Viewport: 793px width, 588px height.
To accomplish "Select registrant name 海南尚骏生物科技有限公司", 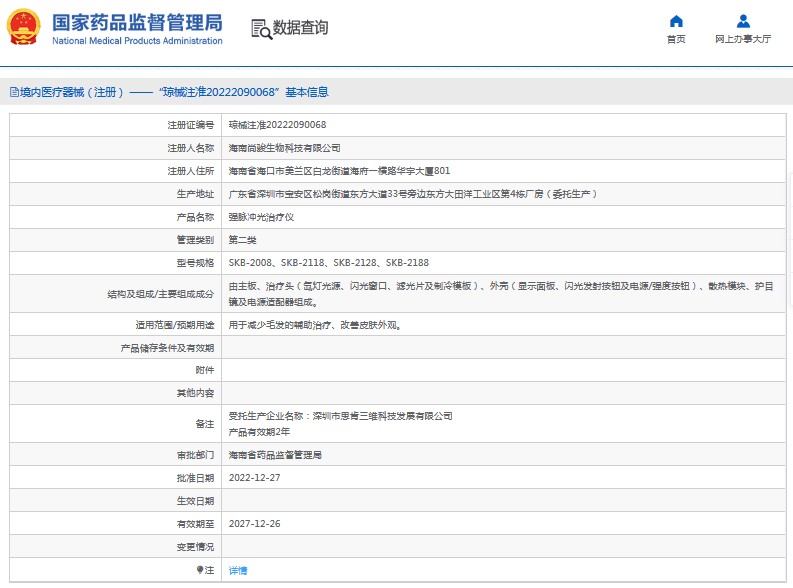I will [284, 148].
